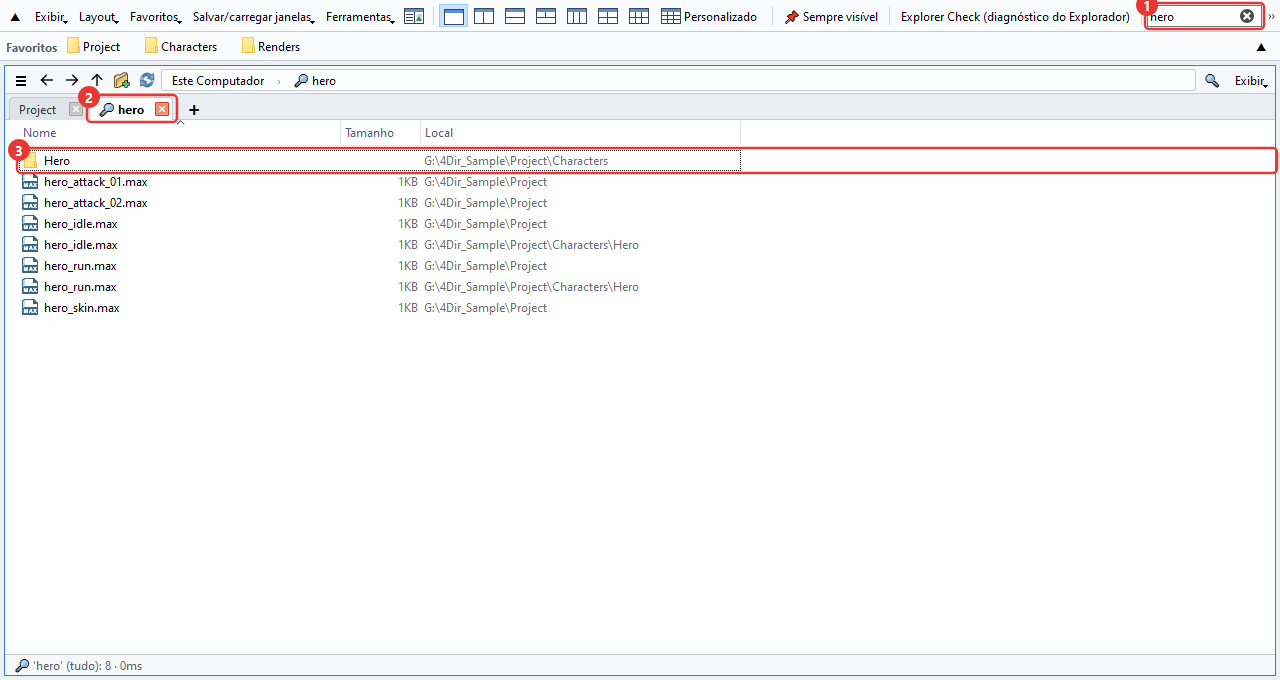Clear the hero search box text
Screen dimensions: 1280x680
click(1247, 16)
